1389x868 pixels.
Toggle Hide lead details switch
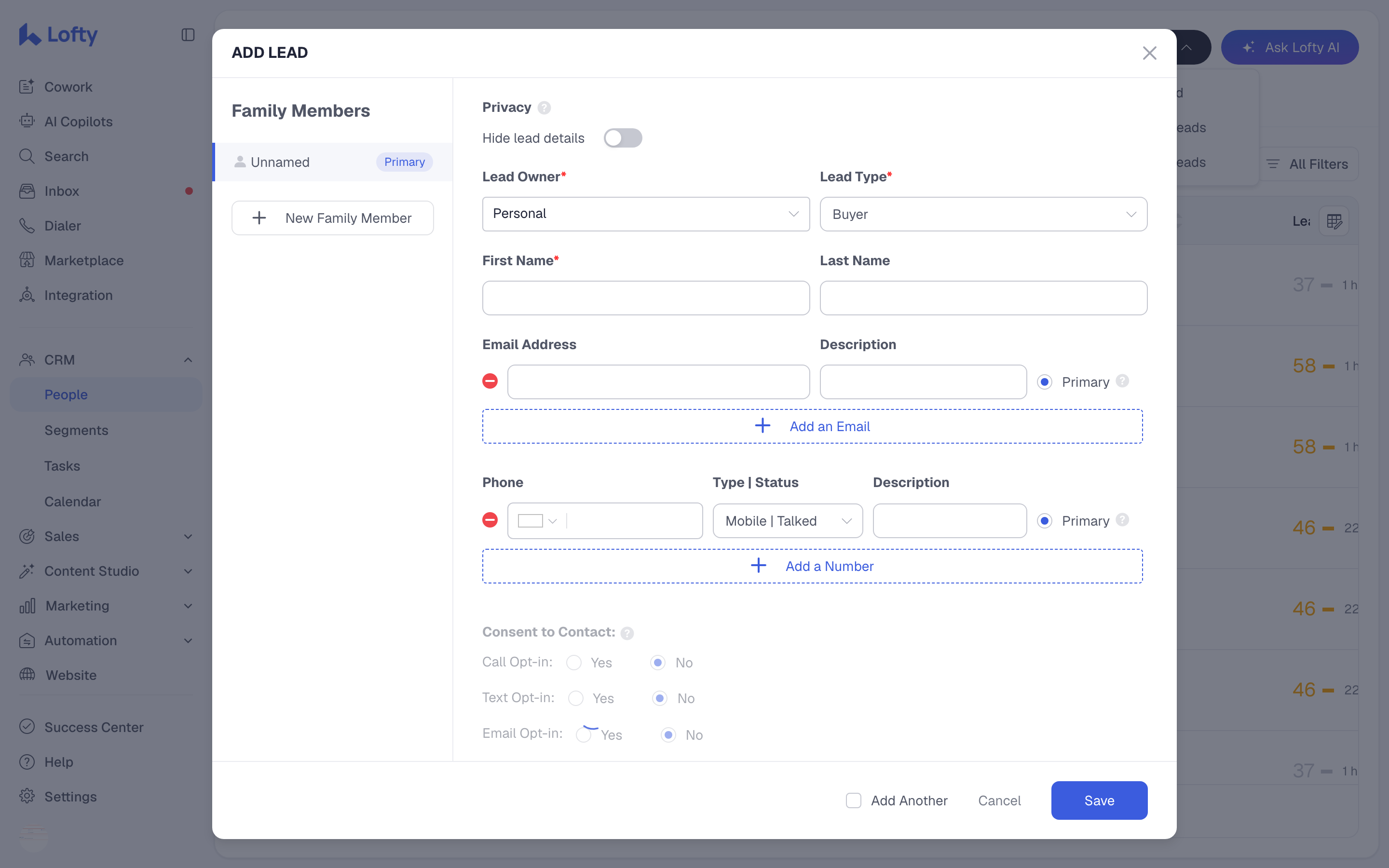pos(623,138)
